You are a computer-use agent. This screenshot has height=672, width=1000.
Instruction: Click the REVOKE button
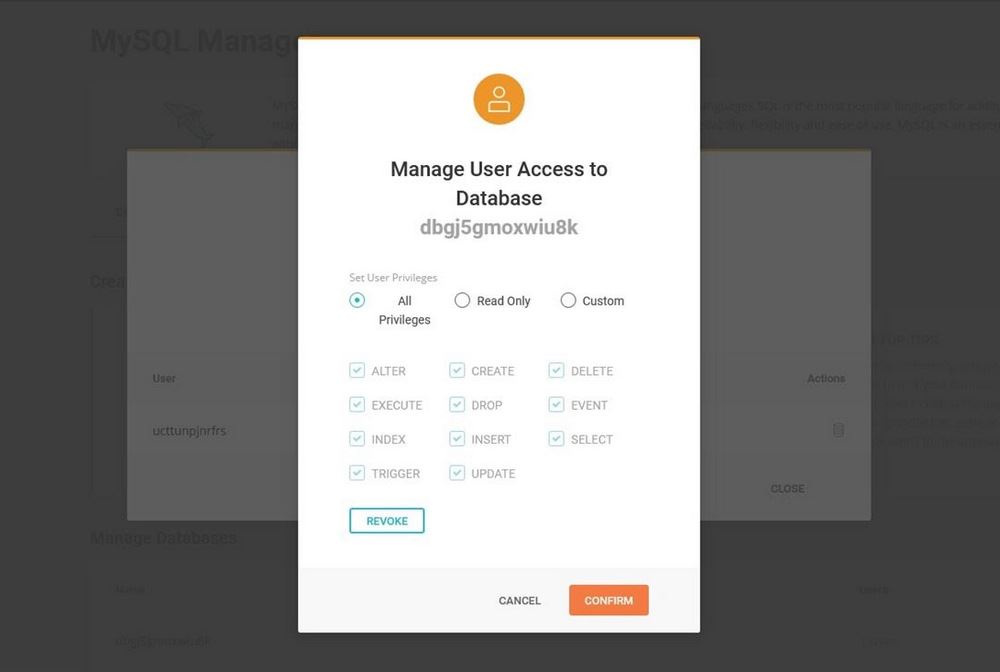pos(386,521)
